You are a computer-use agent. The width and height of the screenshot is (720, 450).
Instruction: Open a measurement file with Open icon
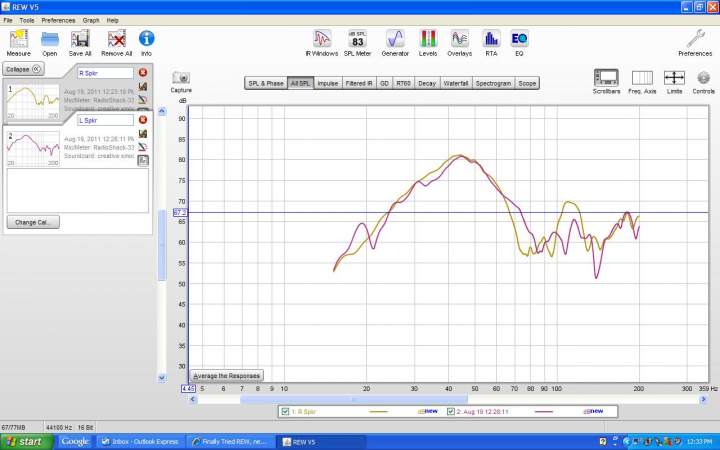(50, 43)
